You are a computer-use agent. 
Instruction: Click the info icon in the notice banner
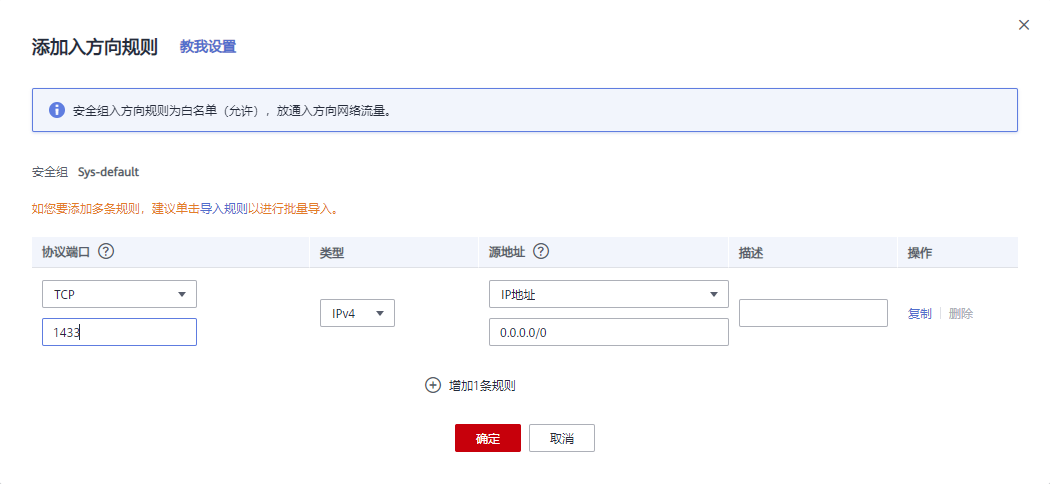57,110
